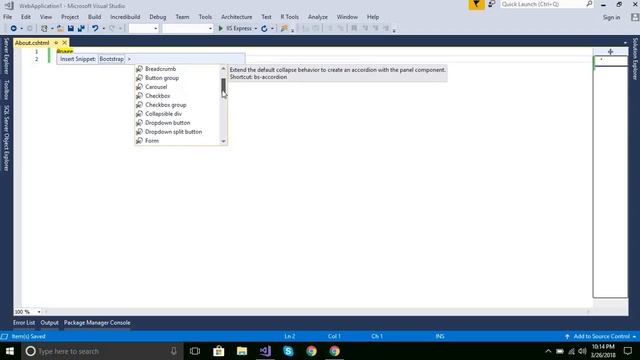Screen dimensions: 640x360
Task: Click the Bootstrap folder in snippet path
Action: (x=111, y=59)
